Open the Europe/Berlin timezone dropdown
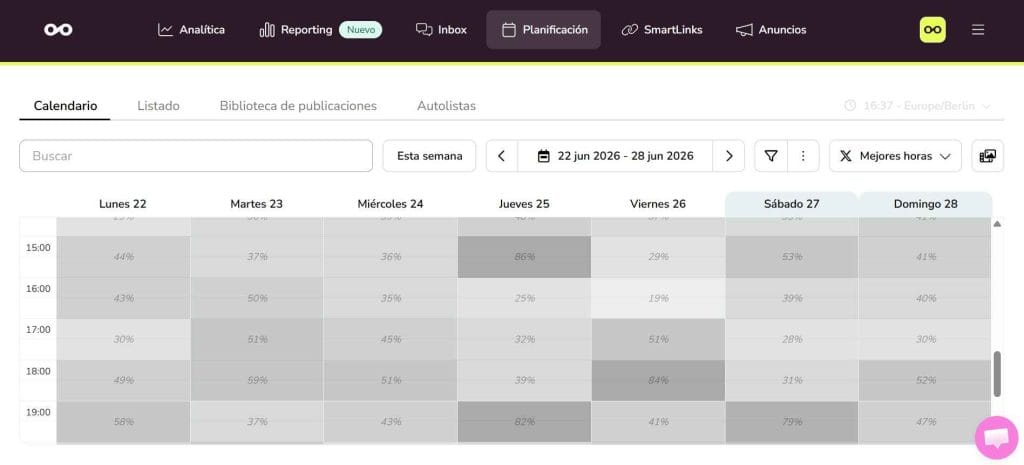Image resolution: width=1024 pixels, height=465 pixels. point(918,106)
